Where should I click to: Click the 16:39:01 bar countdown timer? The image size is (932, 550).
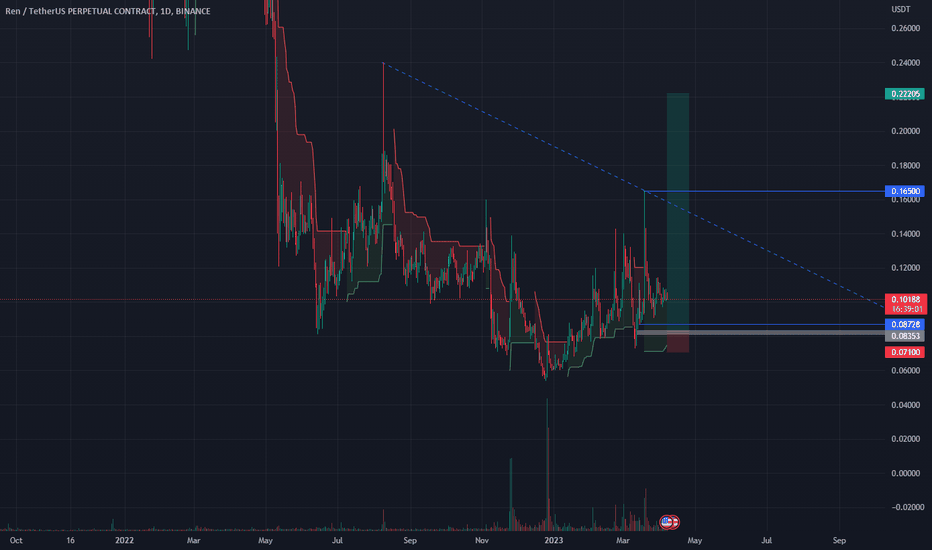(x=905, y=309)
